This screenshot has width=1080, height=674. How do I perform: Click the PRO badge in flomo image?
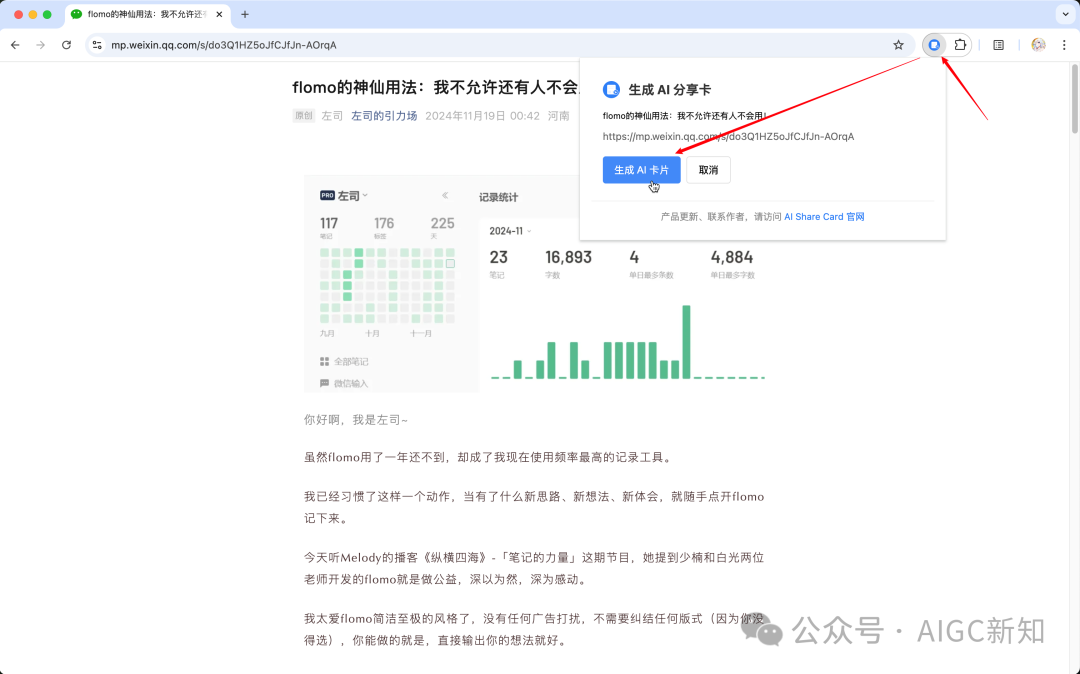click(327, 196)
